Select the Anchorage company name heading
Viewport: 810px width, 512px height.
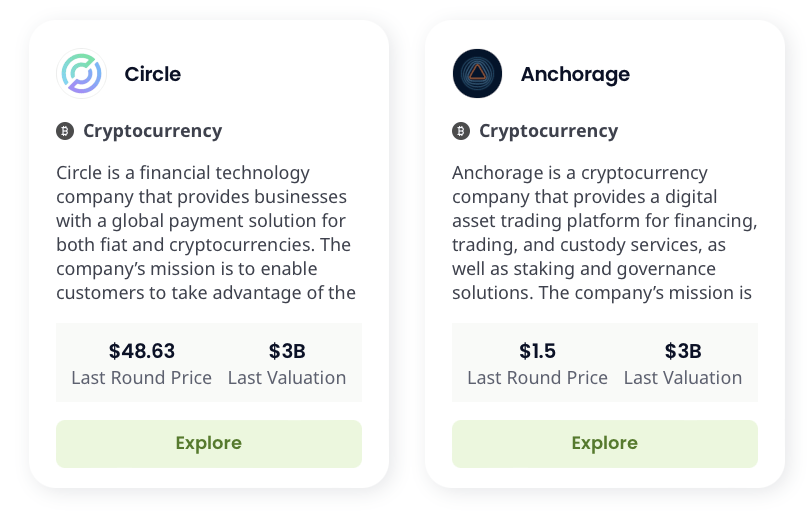pos(575,75)
